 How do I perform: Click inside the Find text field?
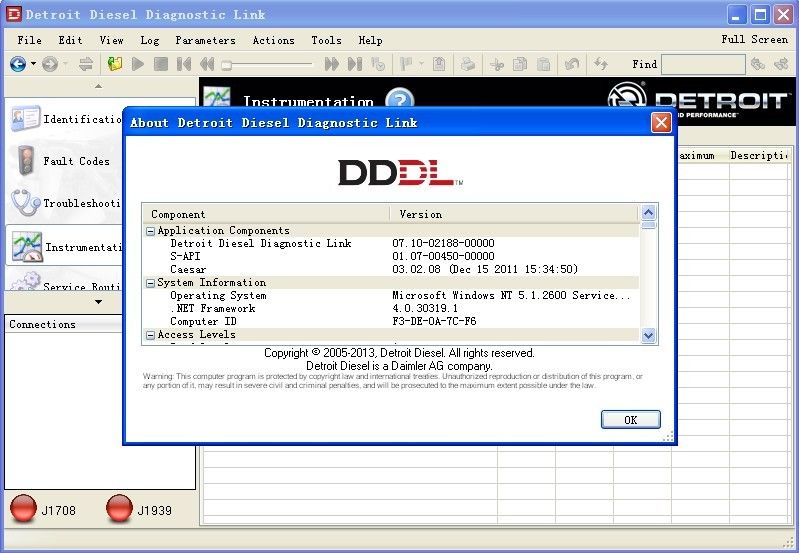pyautogui.click(x=703, y=64)
